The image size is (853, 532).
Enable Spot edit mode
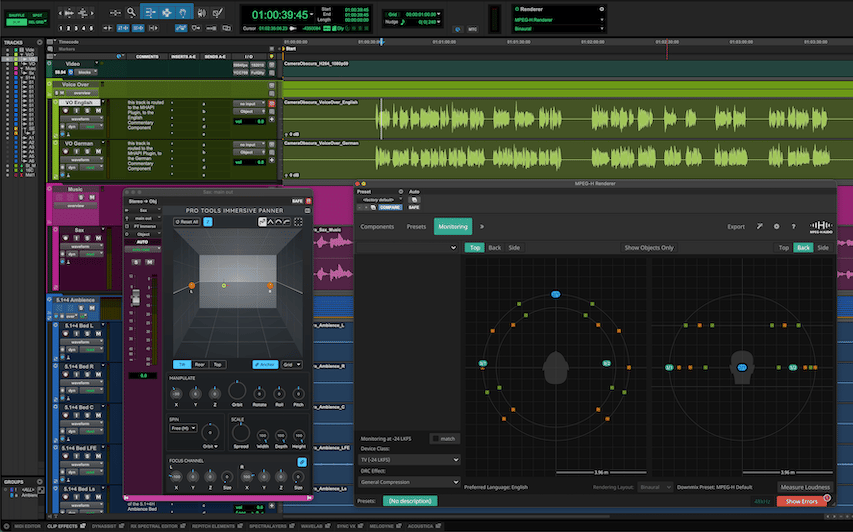point(38,15)
